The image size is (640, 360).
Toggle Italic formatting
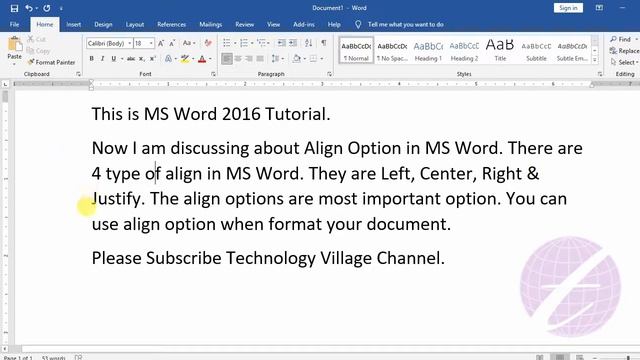pos(102,59)
